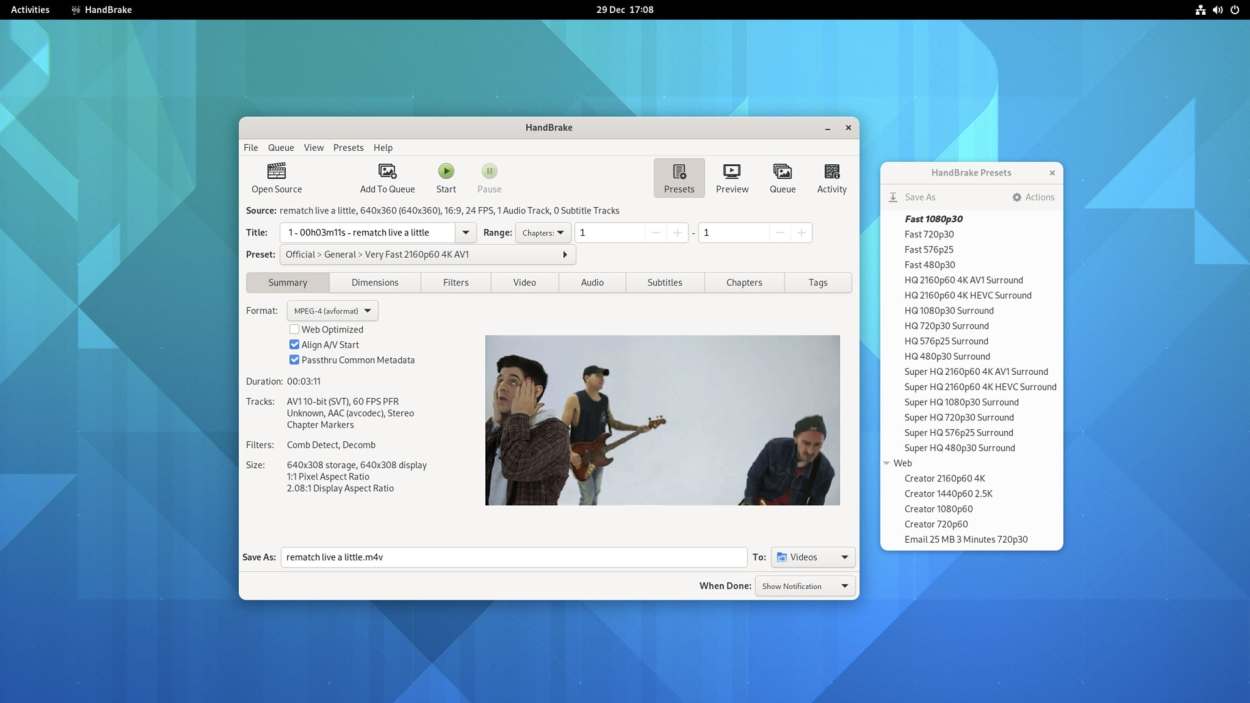Open the Activities overview
The width and height of the screenshot is (1250, 703).
click(x=30, y=10)
